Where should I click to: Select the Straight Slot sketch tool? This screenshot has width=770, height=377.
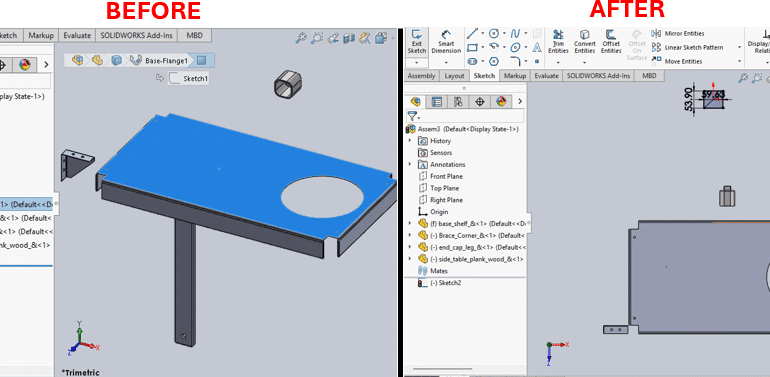click(472, 61)
